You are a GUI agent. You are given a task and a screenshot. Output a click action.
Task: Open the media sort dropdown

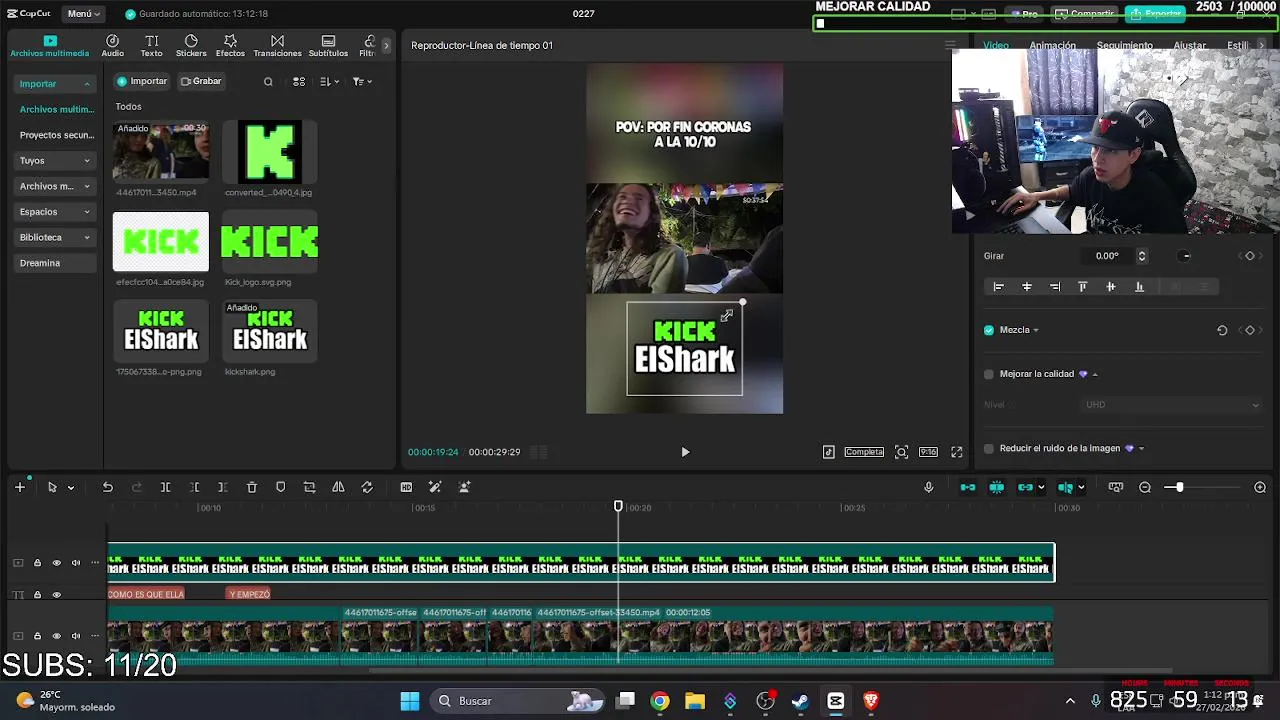(x=330, y=82)
